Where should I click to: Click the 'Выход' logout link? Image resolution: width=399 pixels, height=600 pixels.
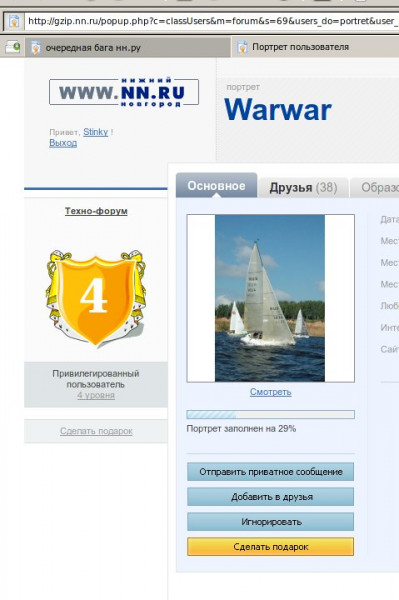tap(63, 143)
